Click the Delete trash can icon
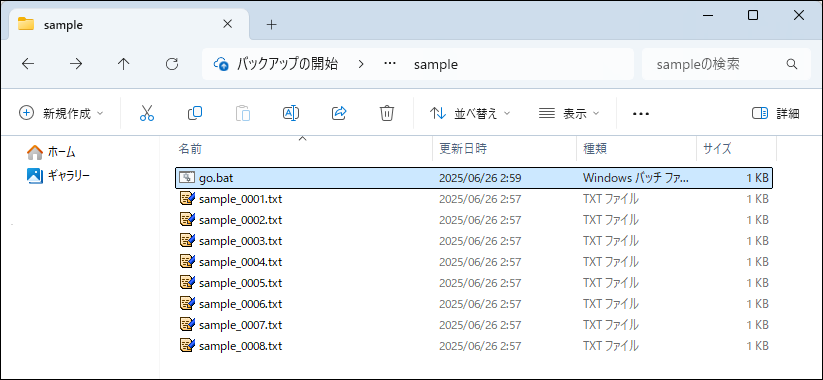 (x=387, y=113)
